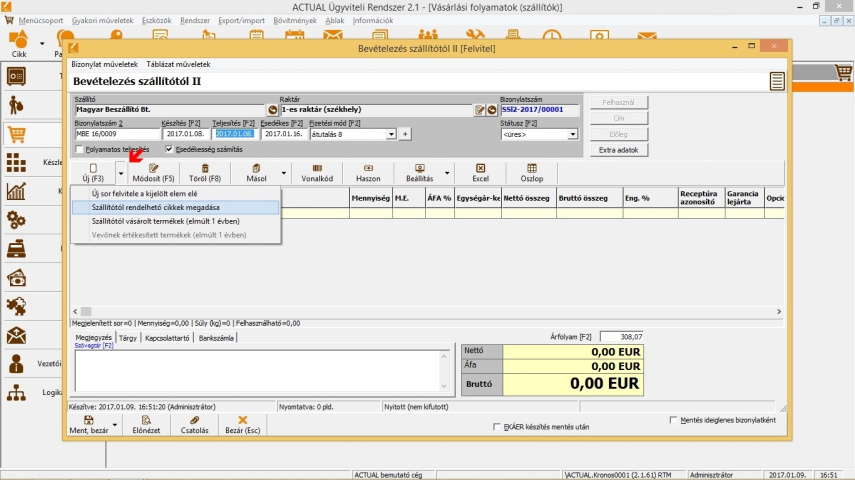This screenshot has width=855, height=480.
Task: Click the Bezár (Esc) button
Action: pos(242,425)
